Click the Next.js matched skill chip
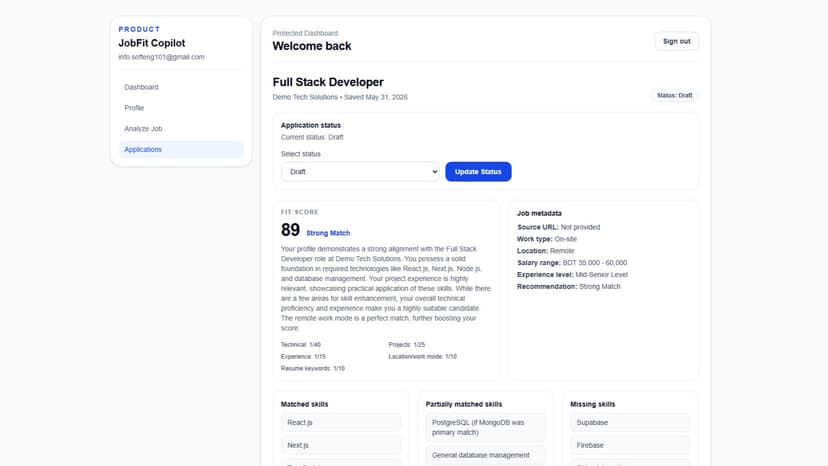 click(341, 445)
